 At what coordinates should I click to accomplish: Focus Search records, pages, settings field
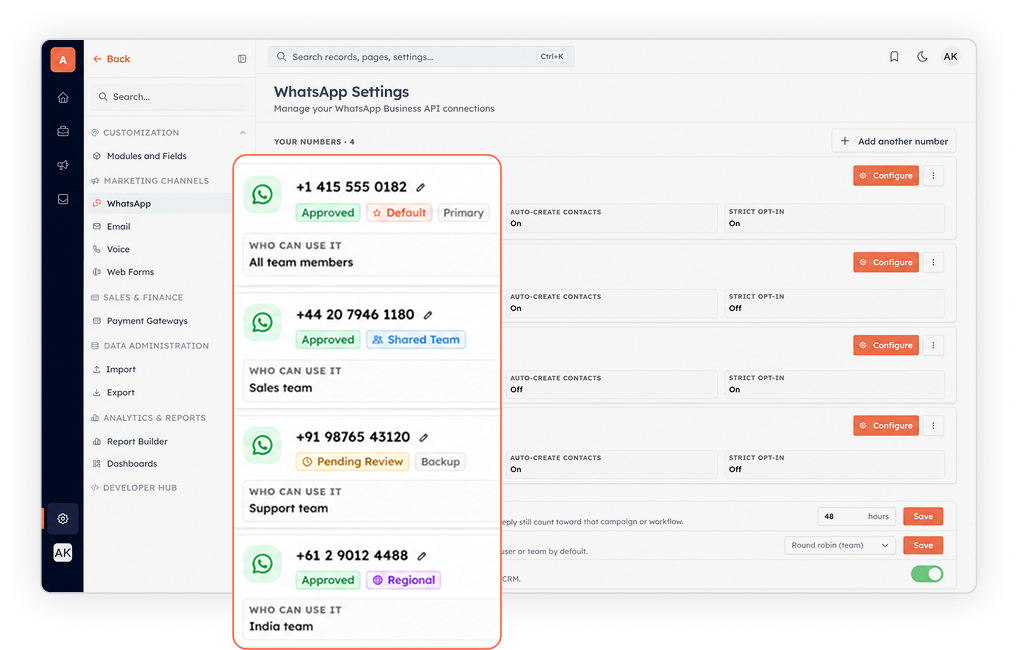point(421,56)
